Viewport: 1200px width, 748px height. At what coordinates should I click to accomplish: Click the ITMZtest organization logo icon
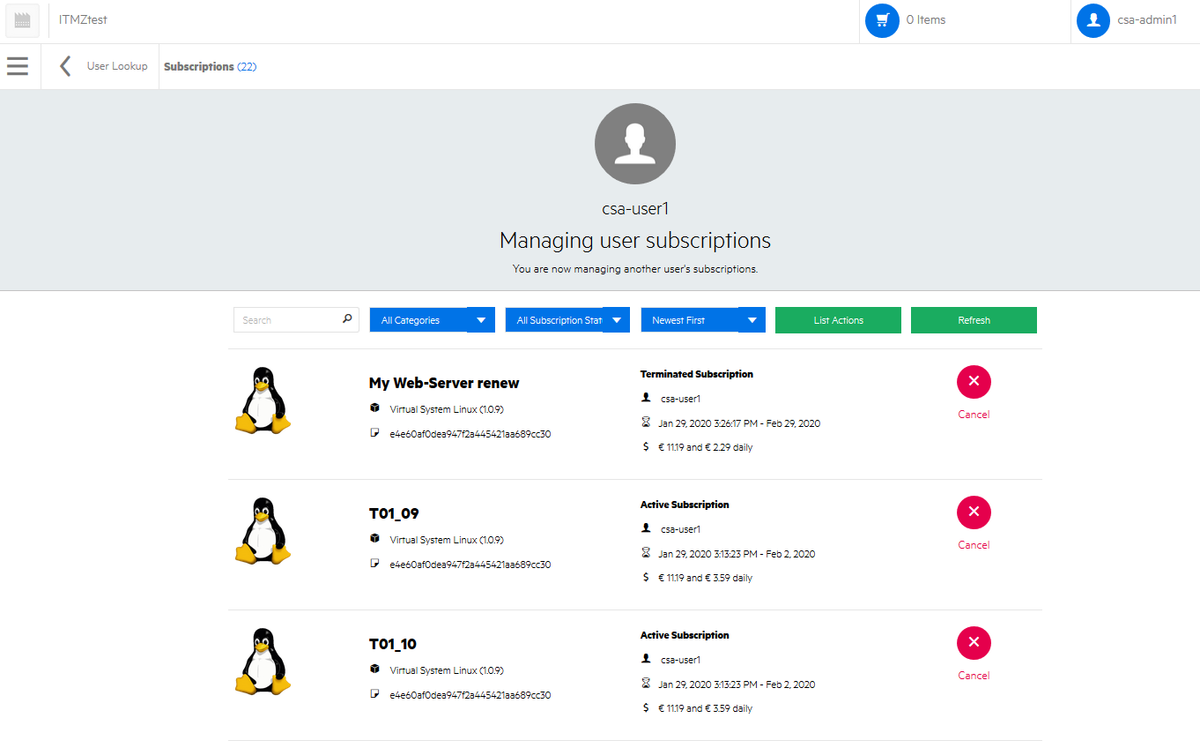[23, 21]
